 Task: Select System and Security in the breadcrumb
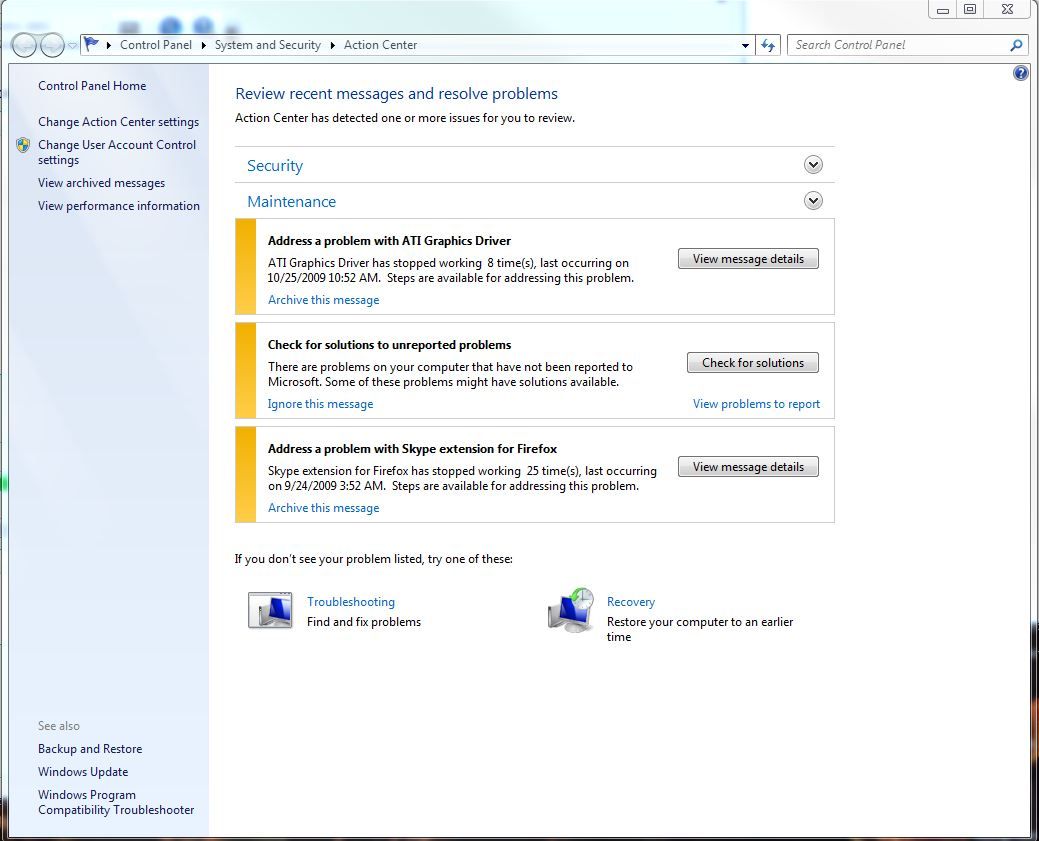267,45
